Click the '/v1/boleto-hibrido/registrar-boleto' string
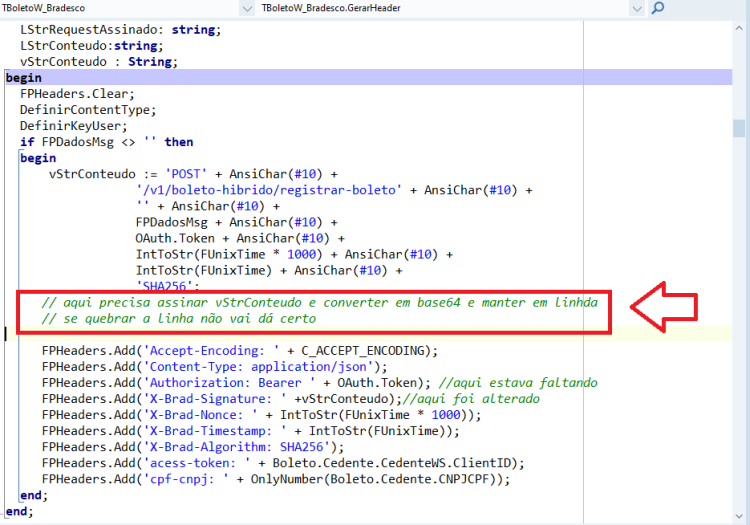The width and height of the screenshot is (750, 525). click(269, 190)
